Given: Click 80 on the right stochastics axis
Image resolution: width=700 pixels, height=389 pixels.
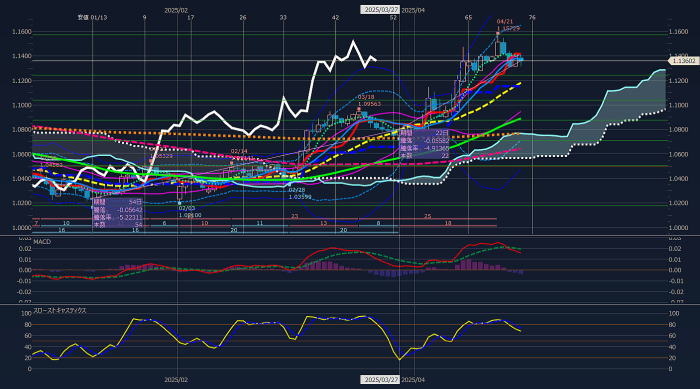Looking at the screenshot, I should point(673,325).
